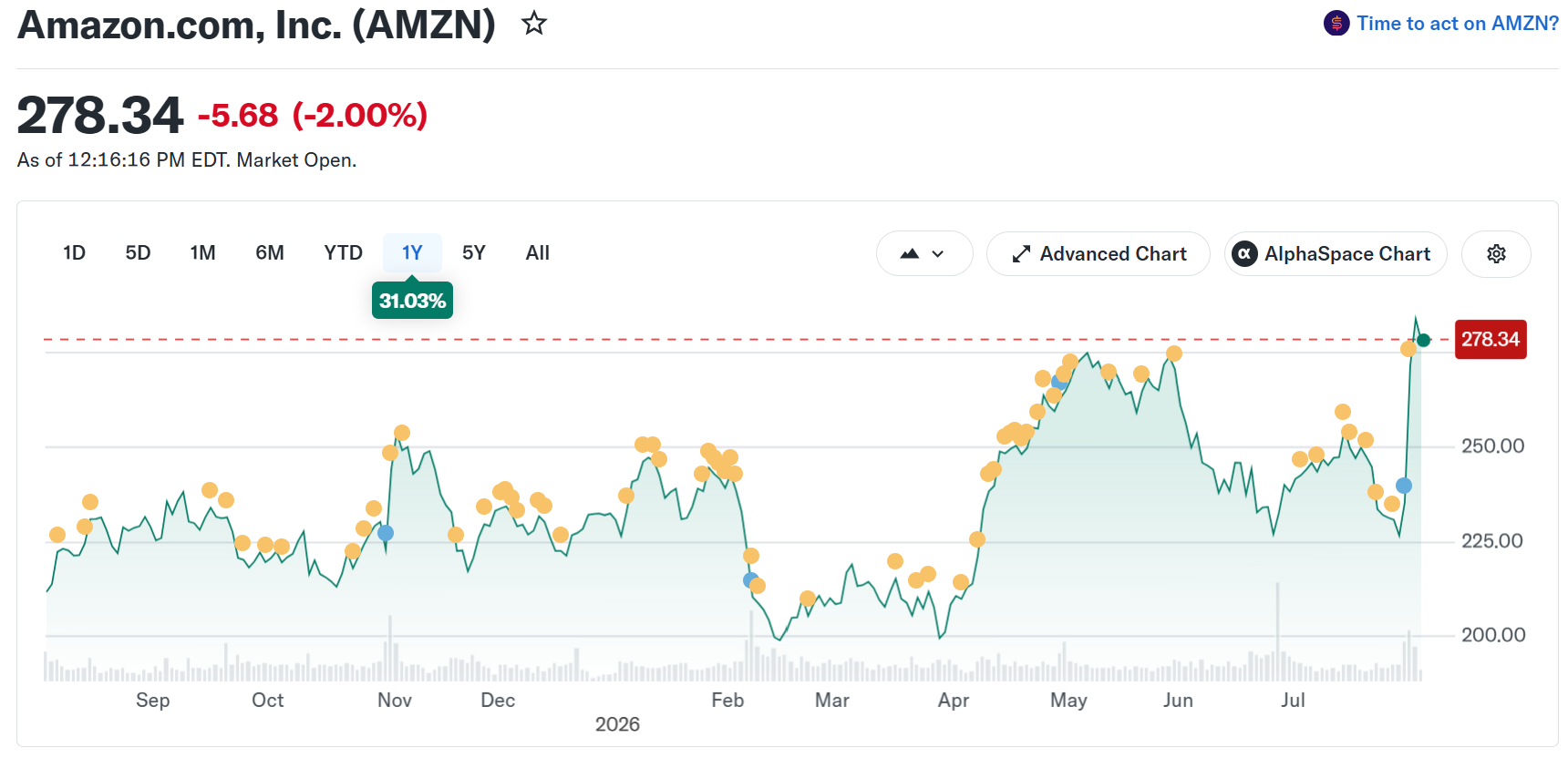Viewport: 1568px width, 758px height.
Task: Select the 1Y range tab
Action: tap(412, 253)
